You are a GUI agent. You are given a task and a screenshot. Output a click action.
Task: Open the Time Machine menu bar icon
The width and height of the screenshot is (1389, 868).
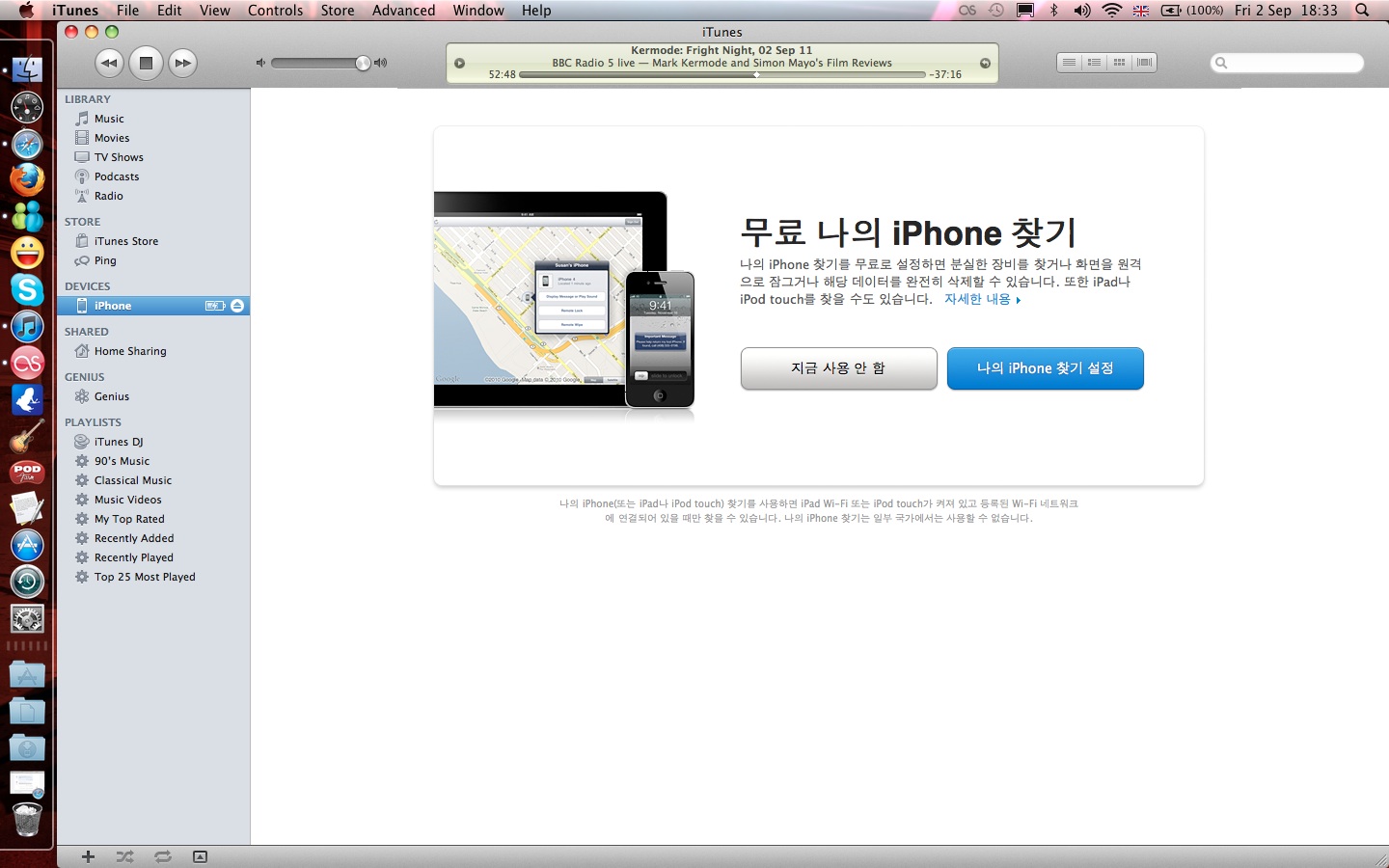pyautogui.click(x=996, y=11)
